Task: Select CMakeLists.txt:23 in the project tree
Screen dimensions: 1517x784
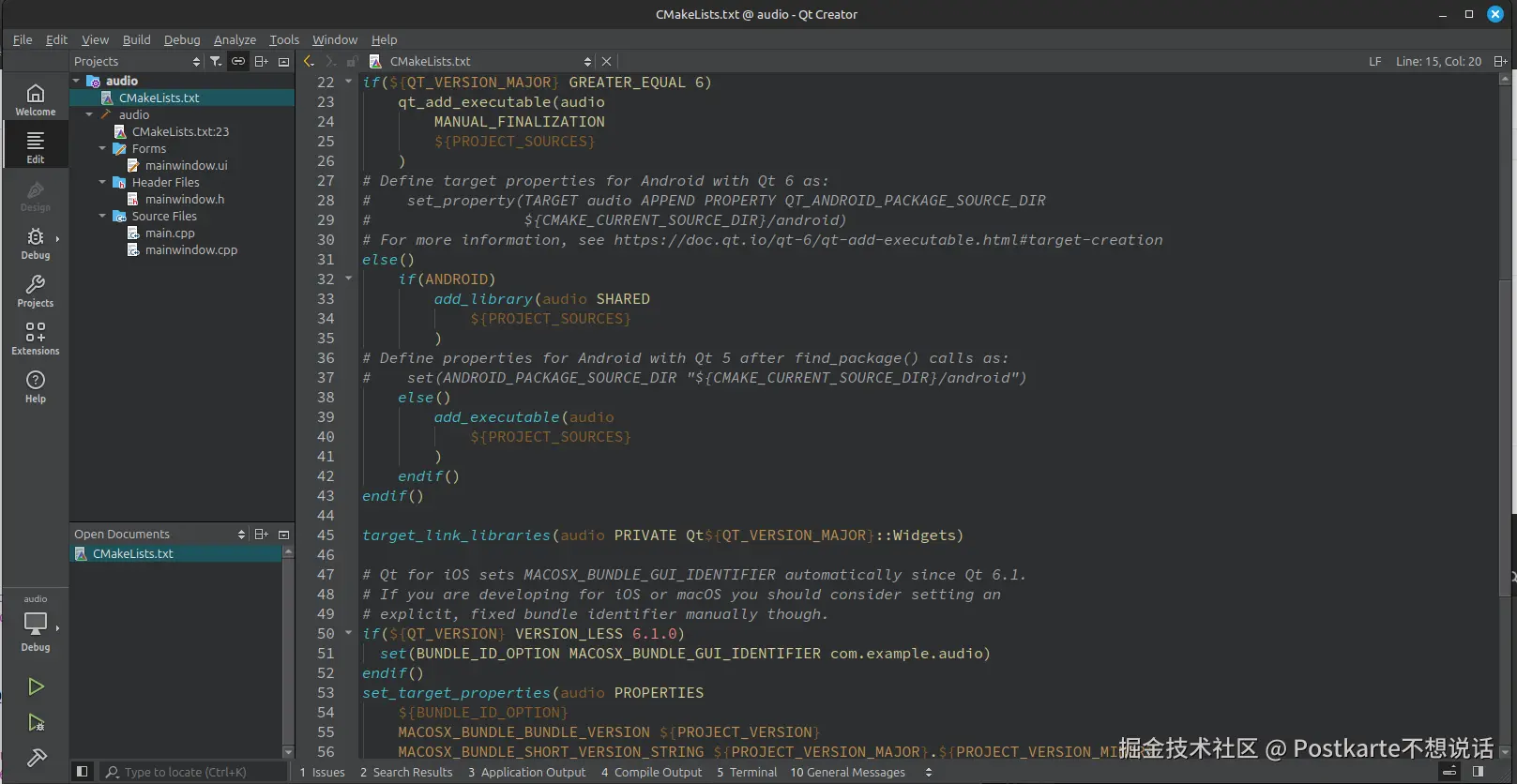Action: pyautogui.click(x=180, y=131)
